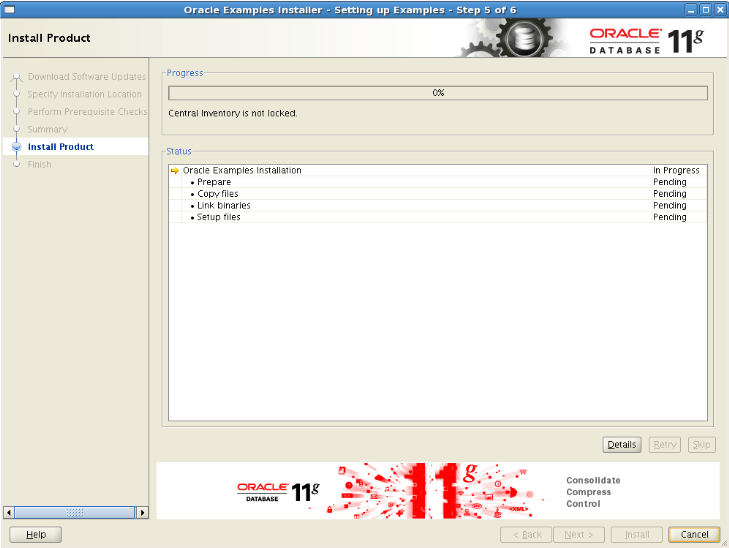Maximize the installer window
This screenshot has width=729, height=548.
click(706, 9)
